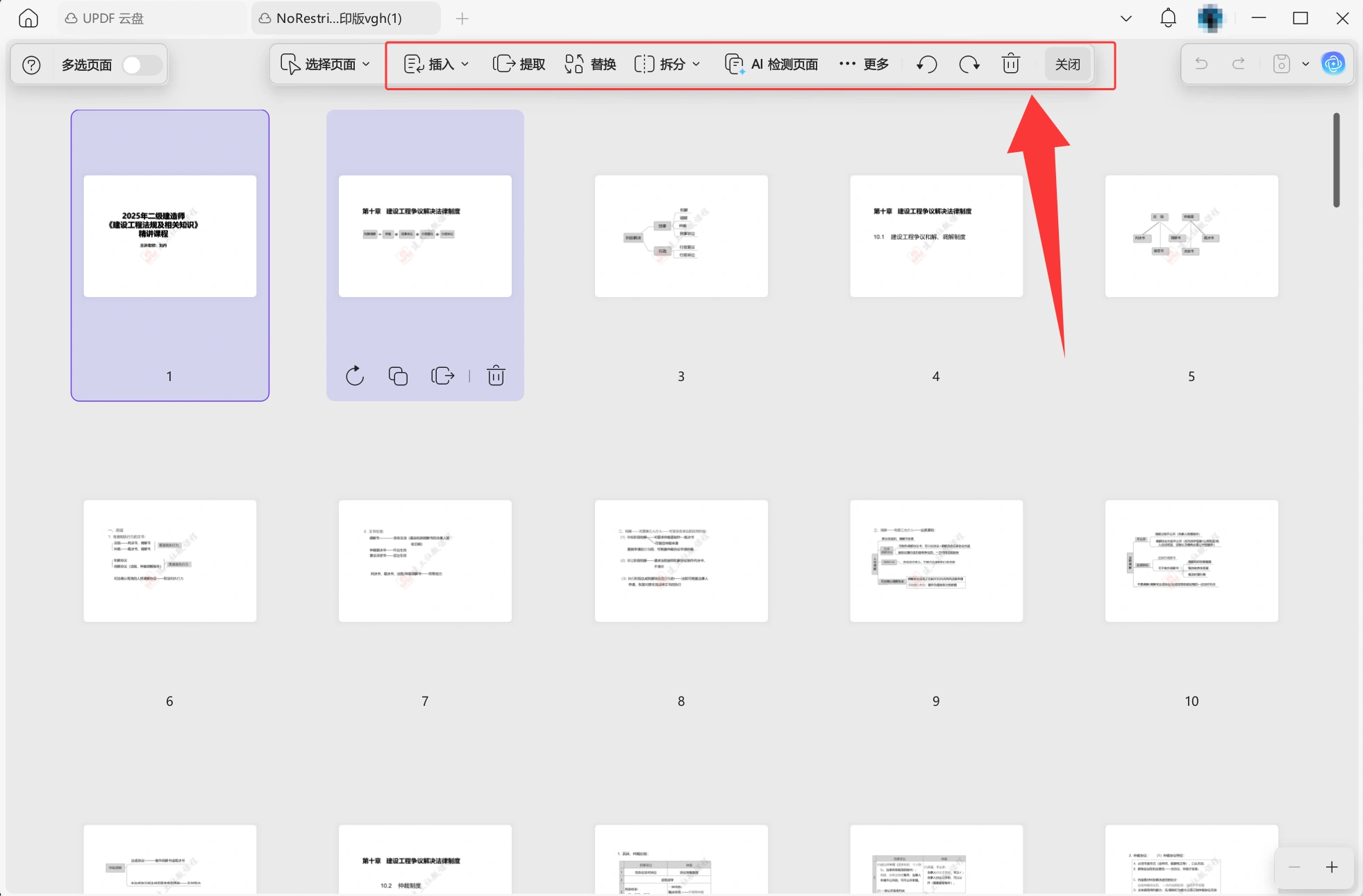Open the 更多 more options menu
The image size is (1363, 896).
pos(864,65)
